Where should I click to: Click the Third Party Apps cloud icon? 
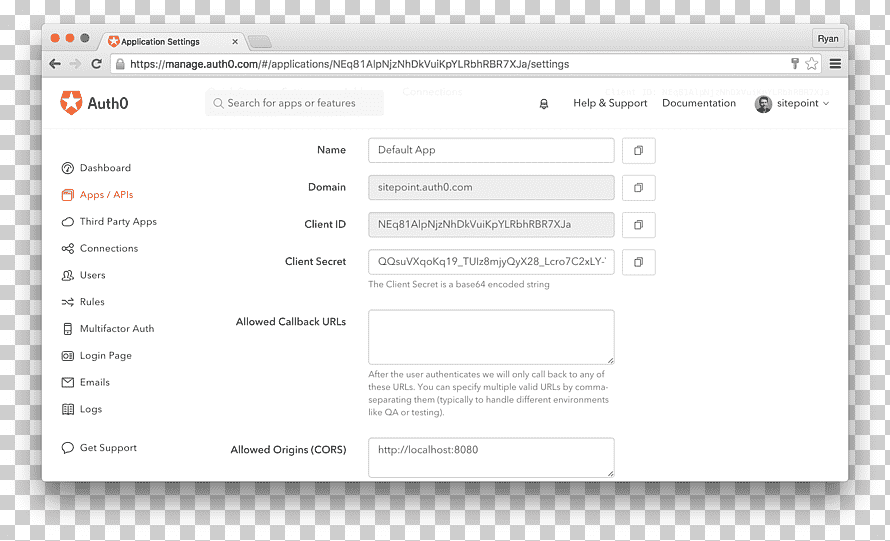coord(68,221)
